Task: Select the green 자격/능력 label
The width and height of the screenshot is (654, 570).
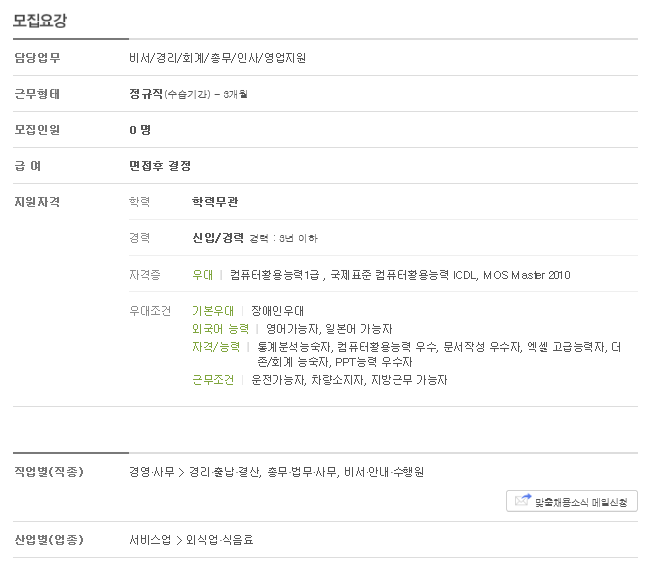Action: pos(216,346)
